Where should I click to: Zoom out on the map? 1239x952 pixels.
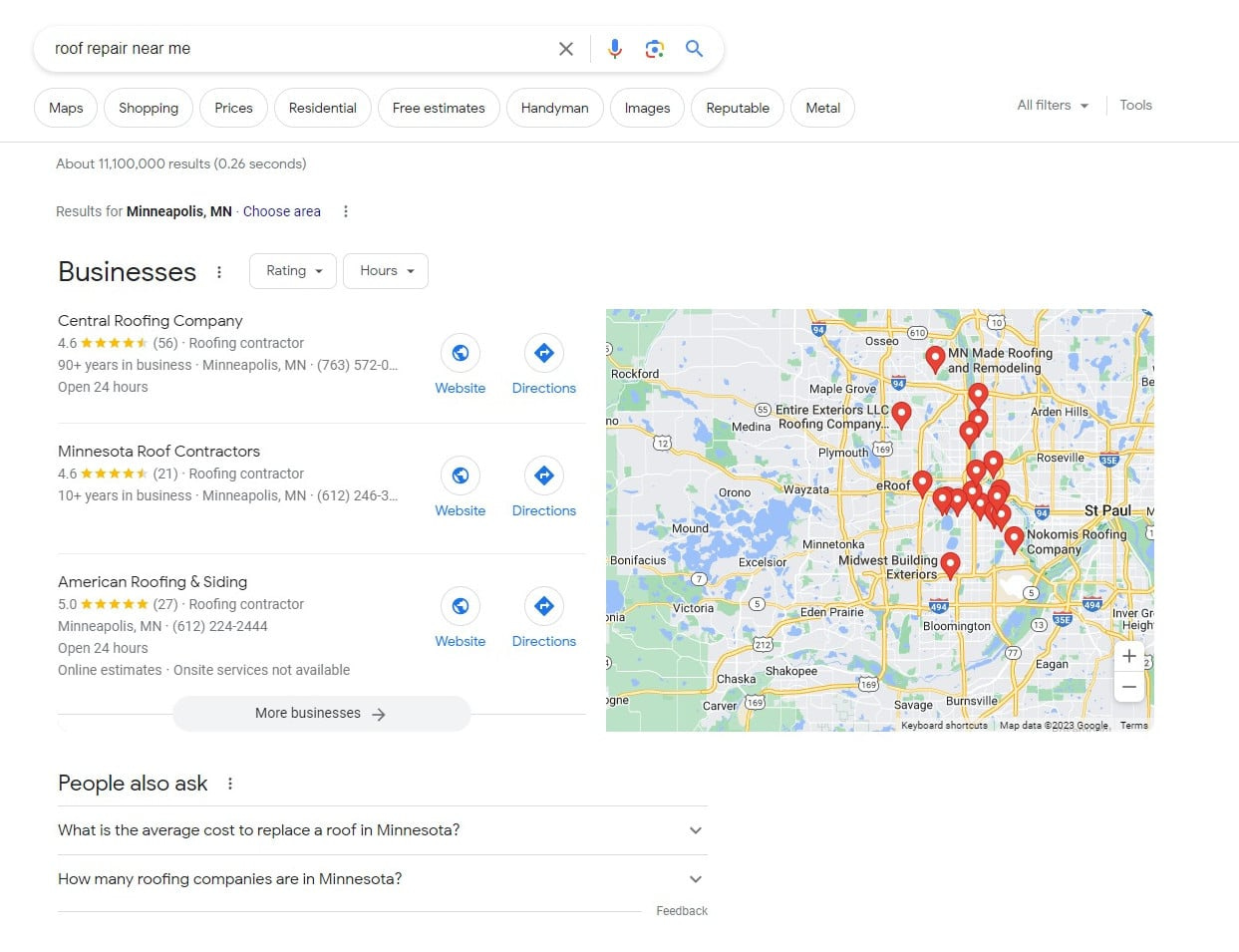tap(1128, 687)
